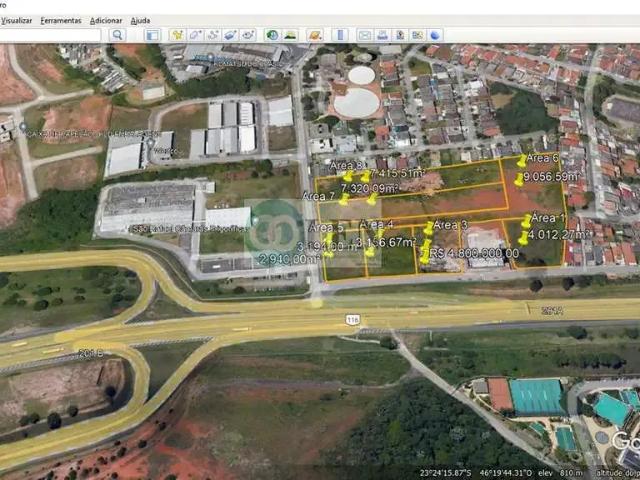The width and height of the screenshot is (640, 480).
Task: Click the Area 5 placemark label
Action: tap(326, 227)
